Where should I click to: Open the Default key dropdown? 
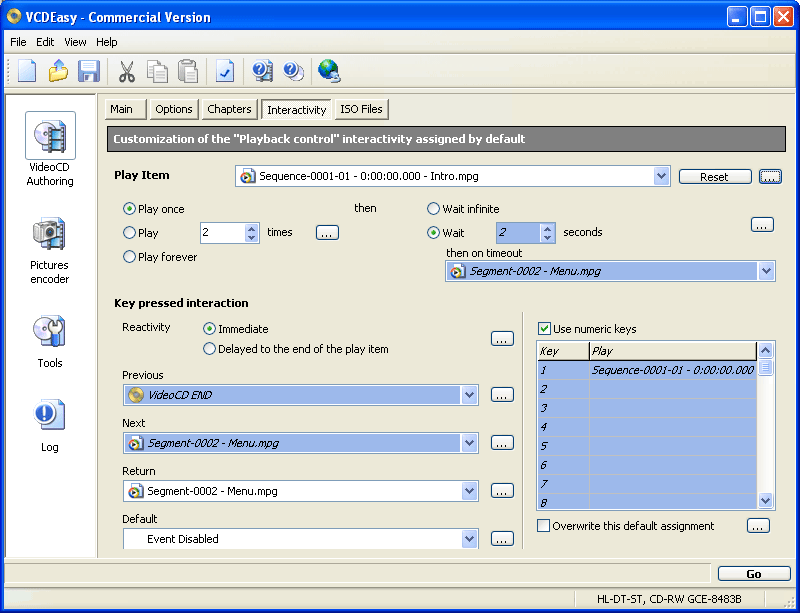(469, 539)
